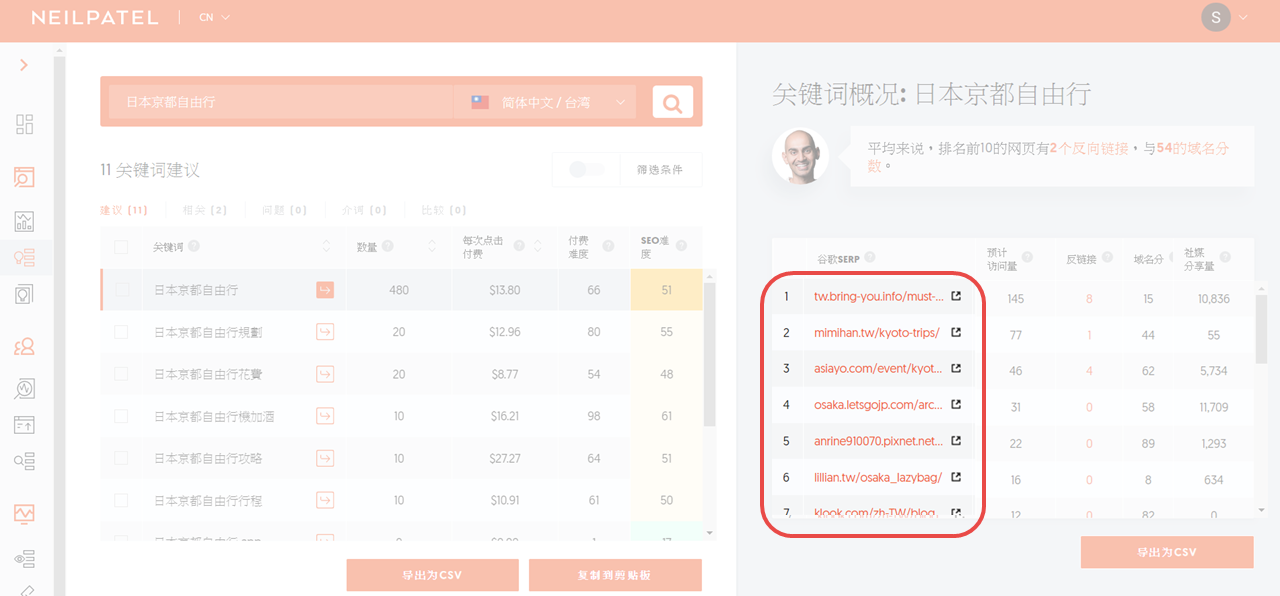
Task: Check the box for 日本京都自由行規劃
Action: coord(122,332)
